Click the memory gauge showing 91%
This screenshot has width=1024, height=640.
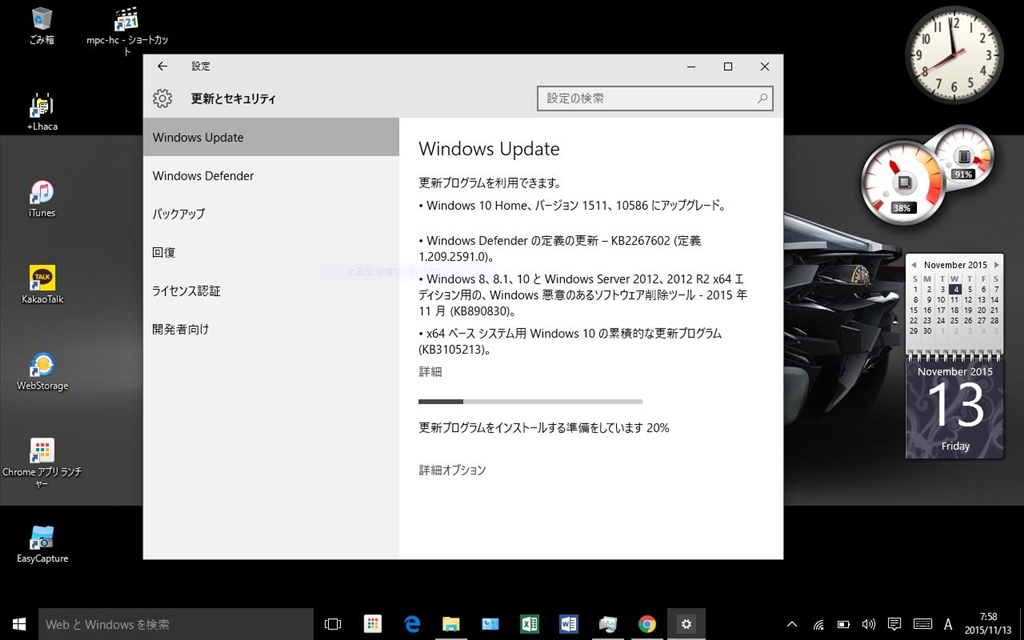[x=963, y=155]
